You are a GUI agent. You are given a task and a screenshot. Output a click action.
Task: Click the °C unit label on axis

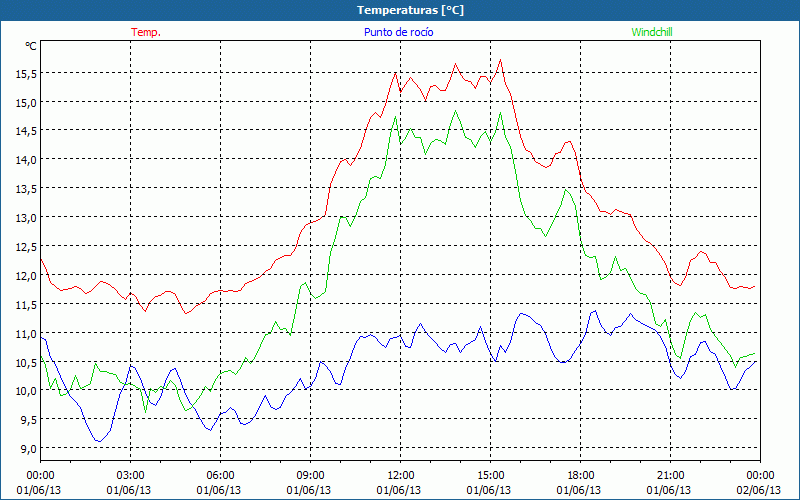coord(31,46)
